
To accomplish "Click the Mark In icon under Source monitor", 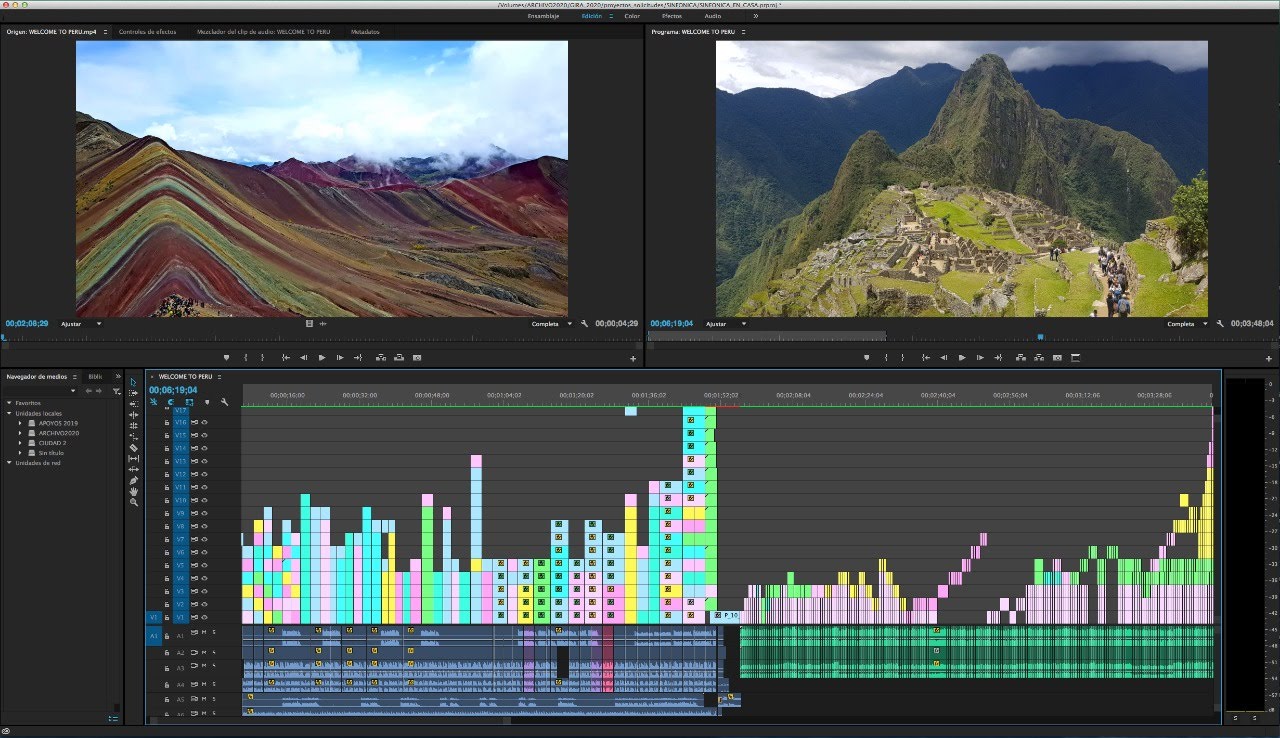I will [246, 357].
